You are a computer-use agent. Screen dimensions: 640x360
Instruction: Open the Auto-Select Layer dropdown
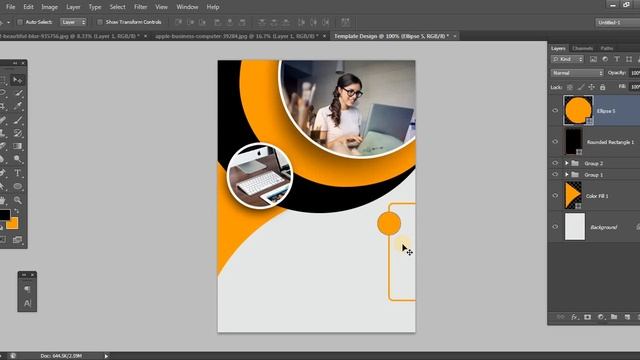coord(73,22)
